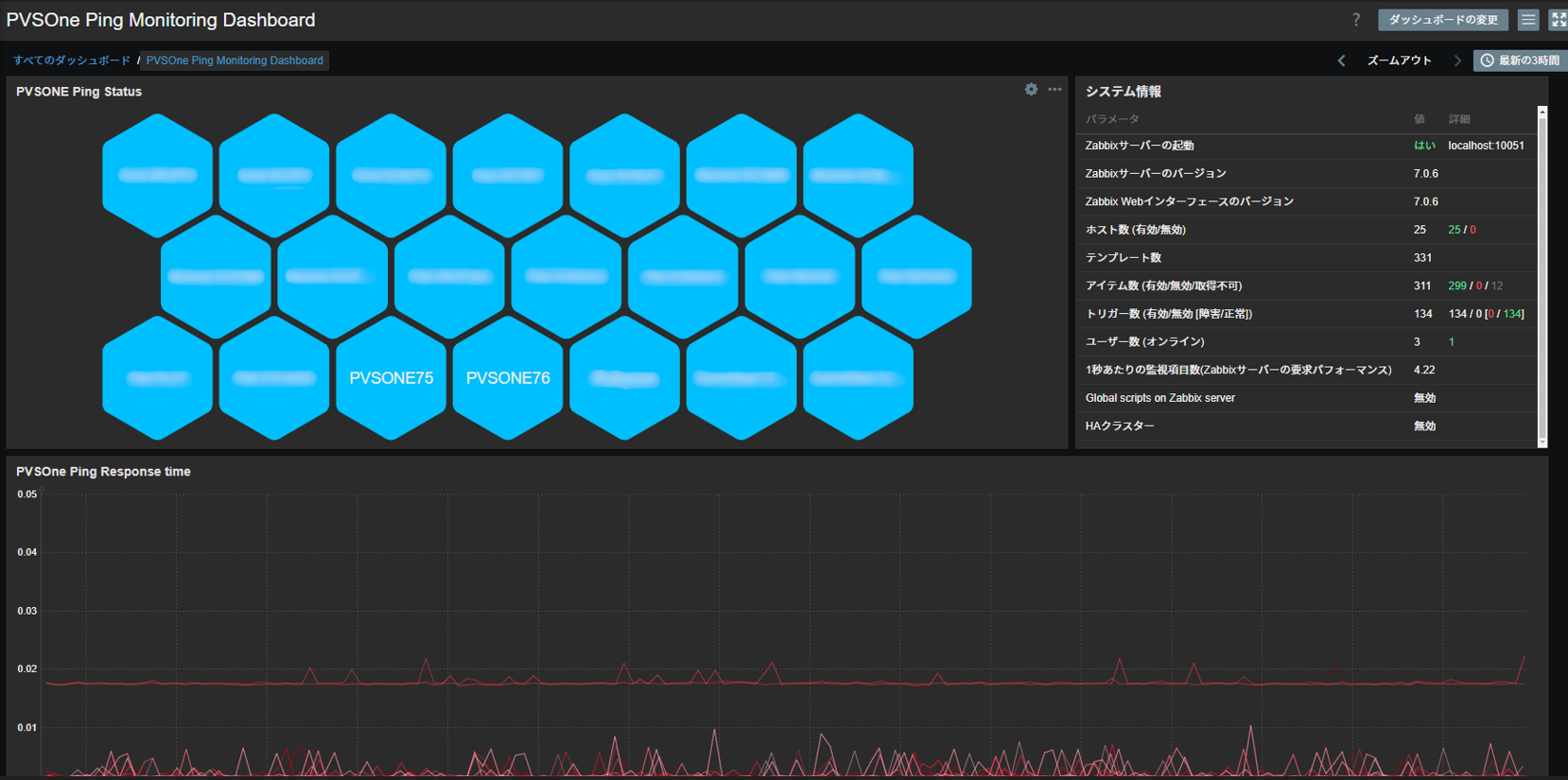Go to next time period arrow
1568x780 pixels.
click(1457, 61)
